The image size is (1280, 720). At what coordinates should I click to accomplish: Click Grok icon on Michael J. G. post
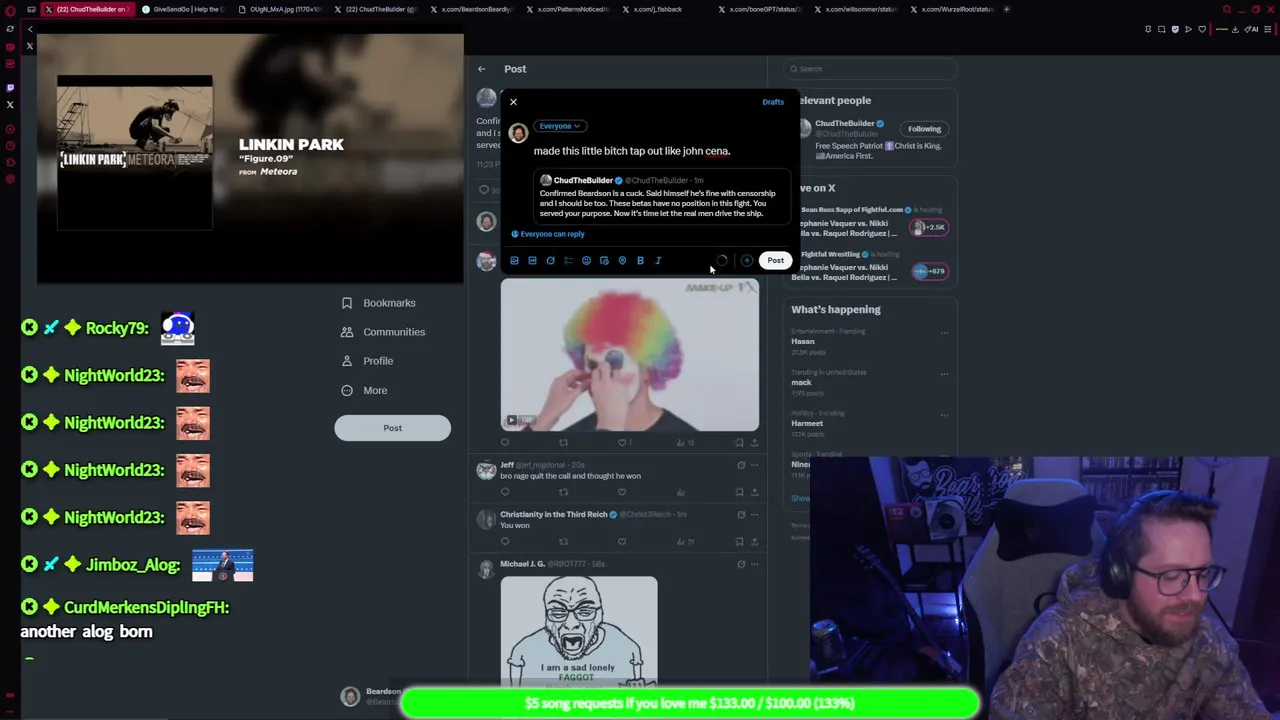741,564
